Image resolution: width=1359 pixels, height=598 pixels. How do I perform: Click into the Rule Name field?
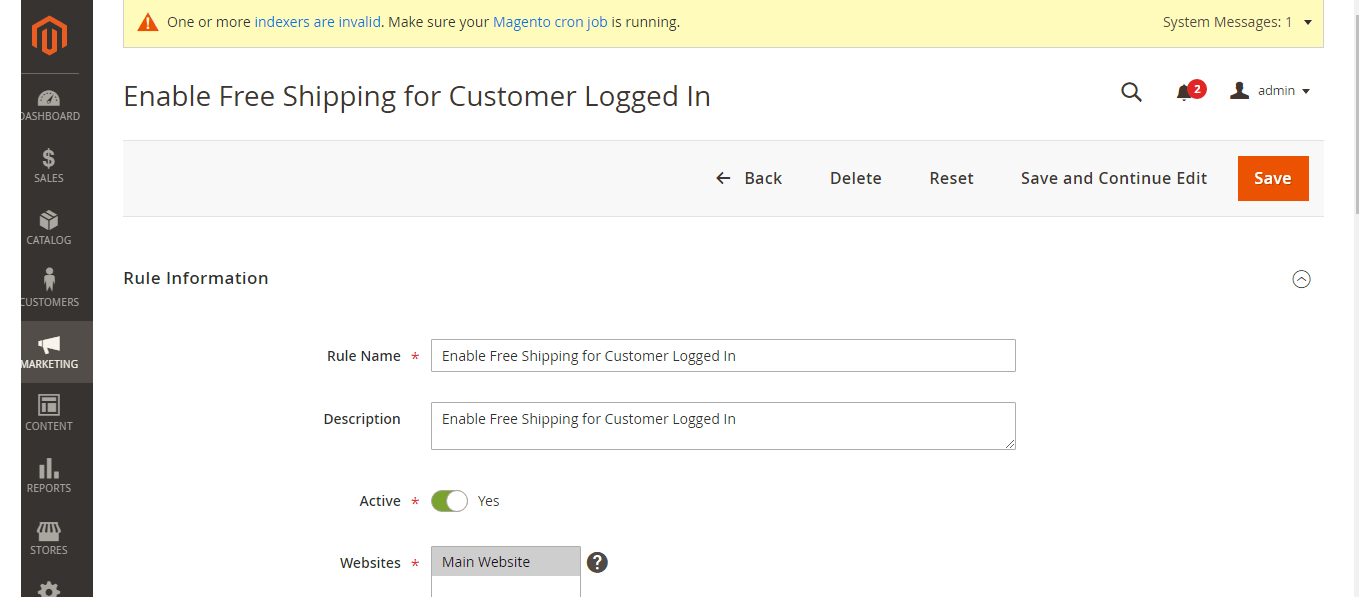pyautogui.click(x=722, y=356)
